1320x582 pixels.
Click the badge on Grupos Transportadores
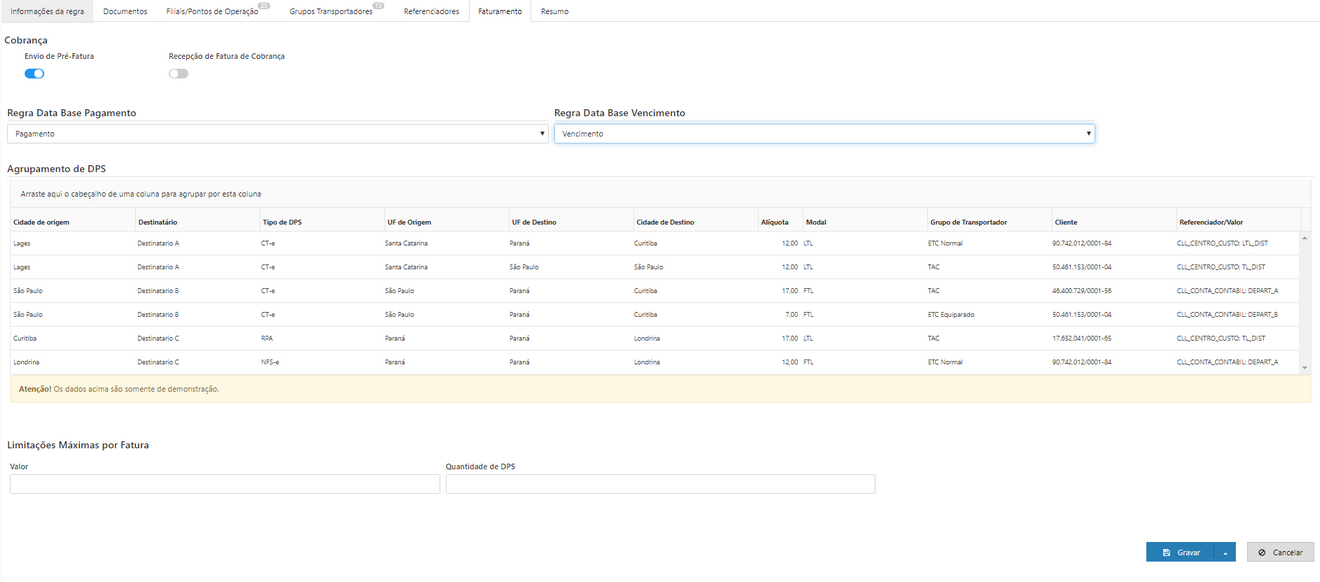click(379, 6)
